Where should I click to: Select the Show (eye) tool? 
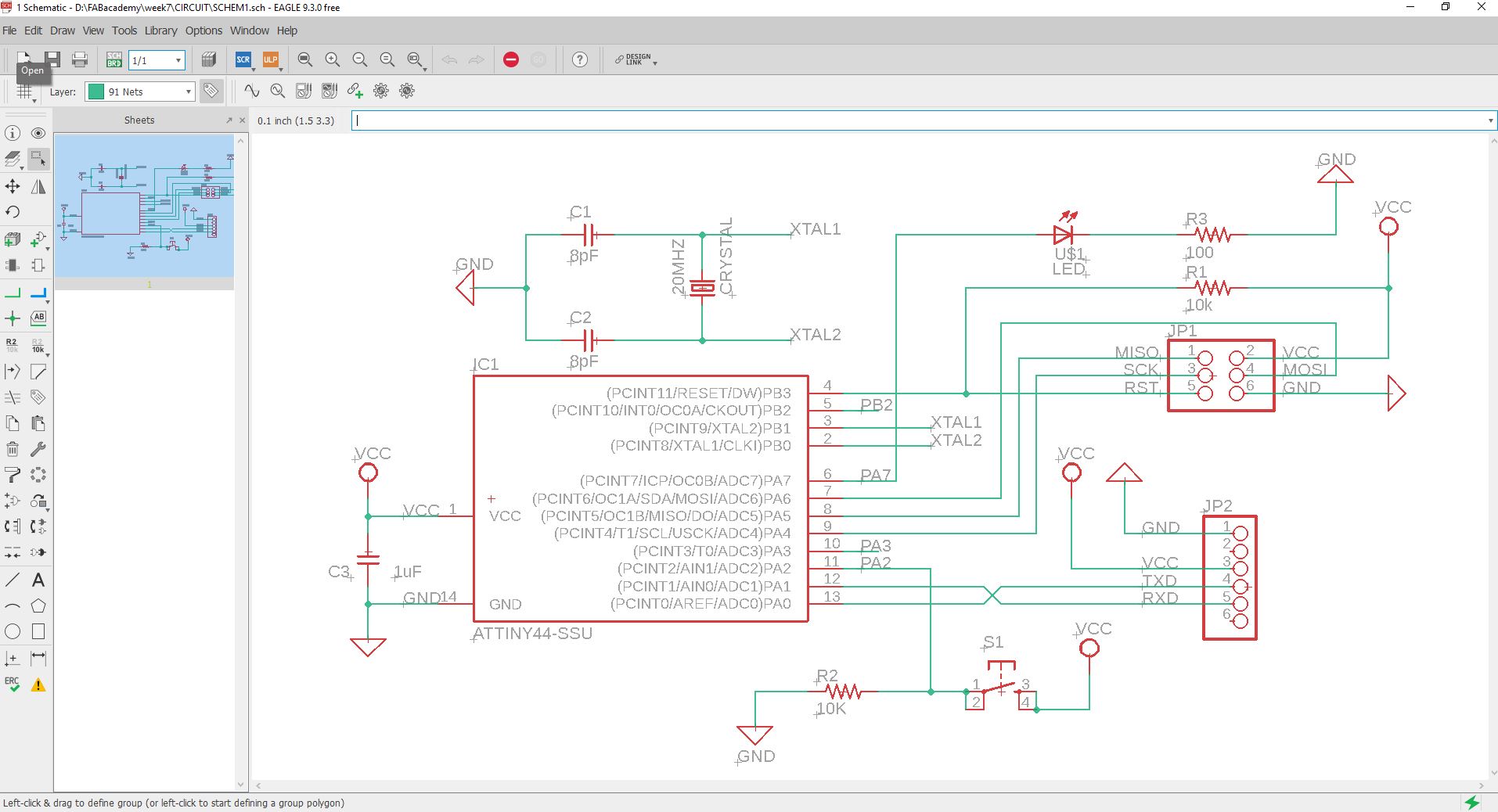(38, 133)
